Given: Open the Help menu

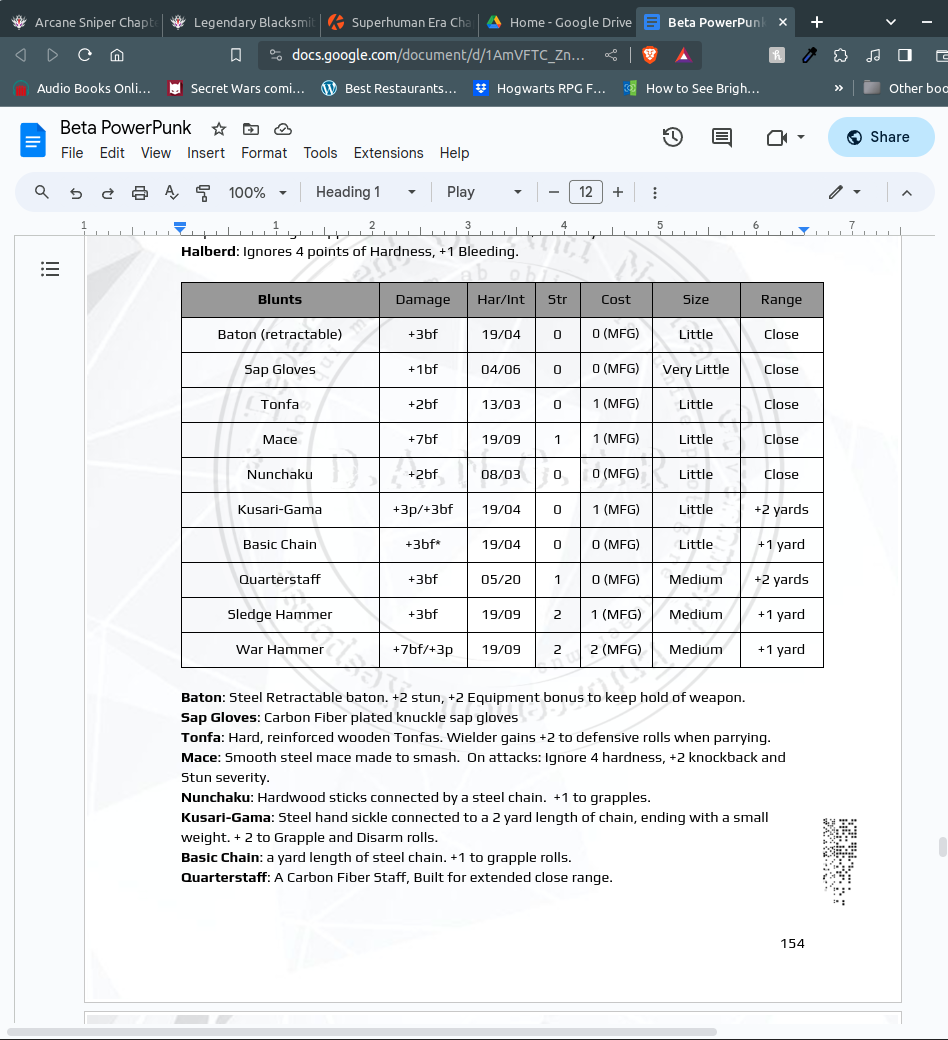Looking at the screenshot, I should pos(454,153).
